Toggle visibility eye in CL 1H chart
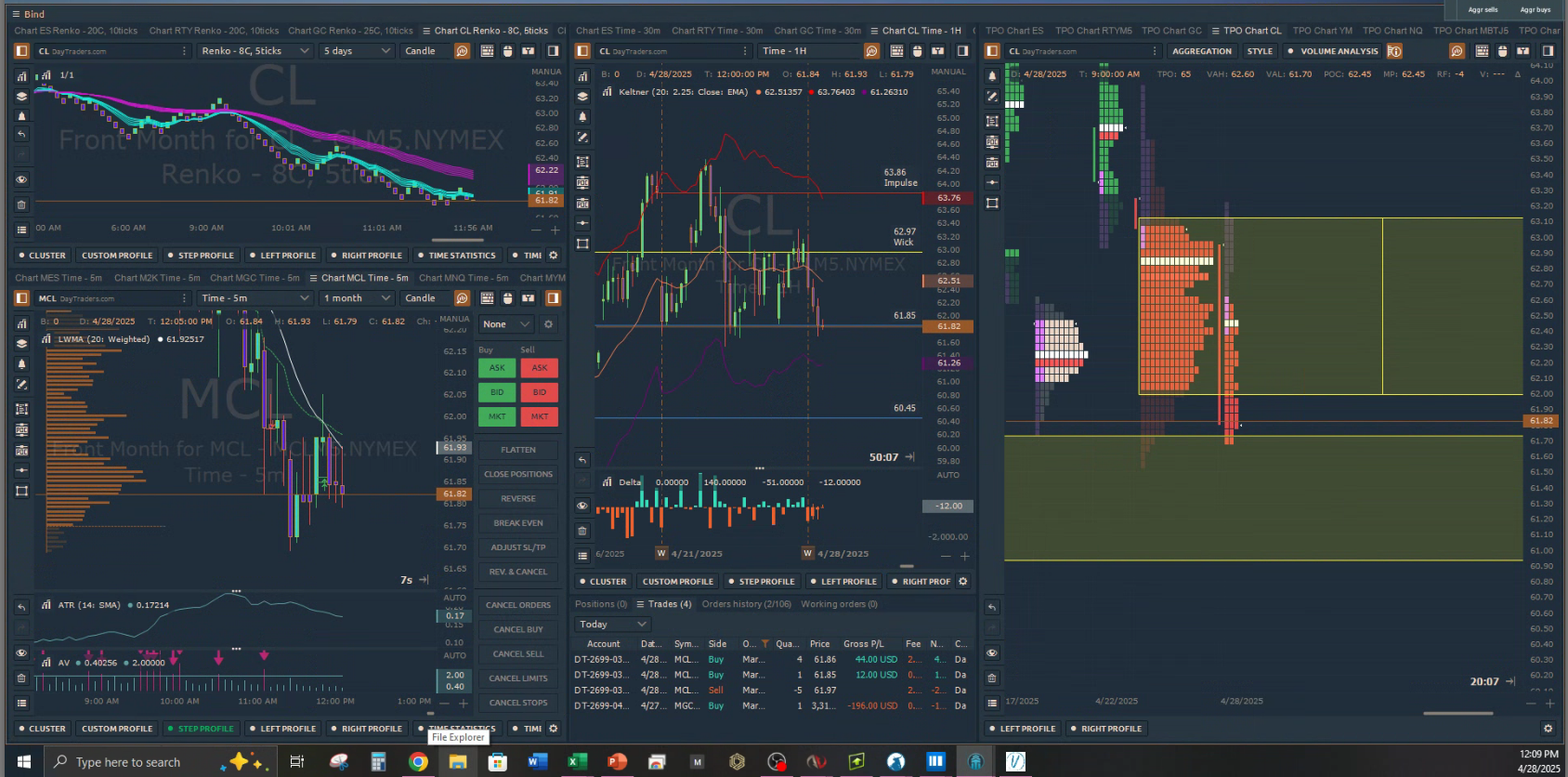The height and width of the screenshot is (777, 1568). 582,506
